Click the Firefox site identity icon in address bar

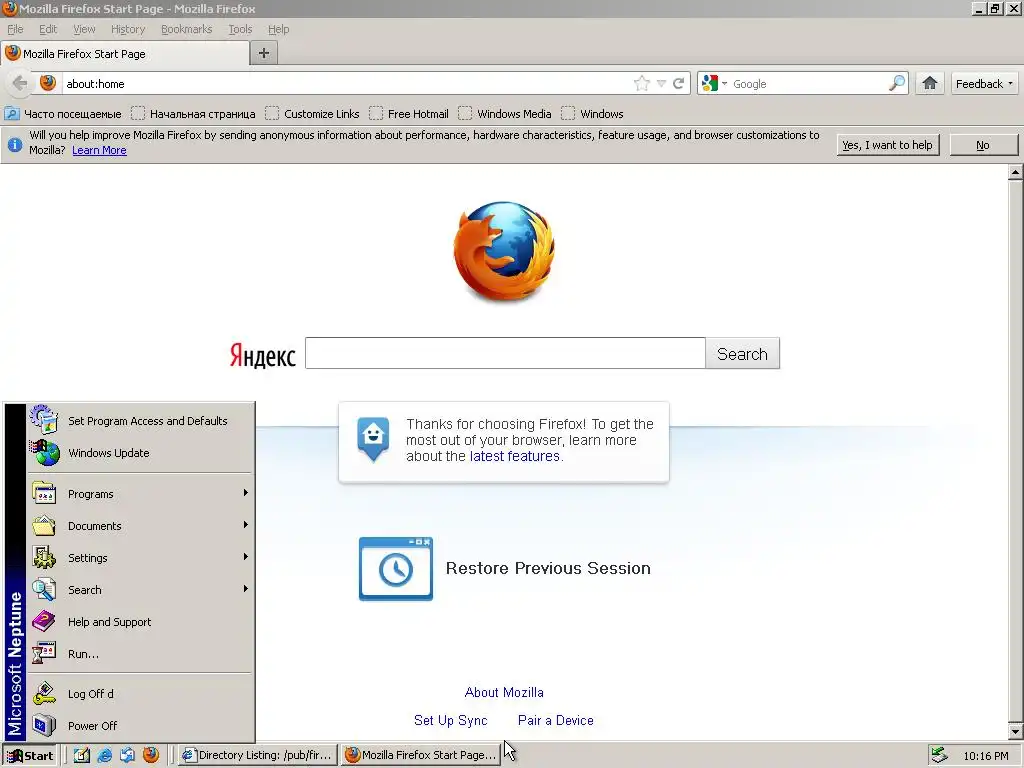click(x=48, y=83)
